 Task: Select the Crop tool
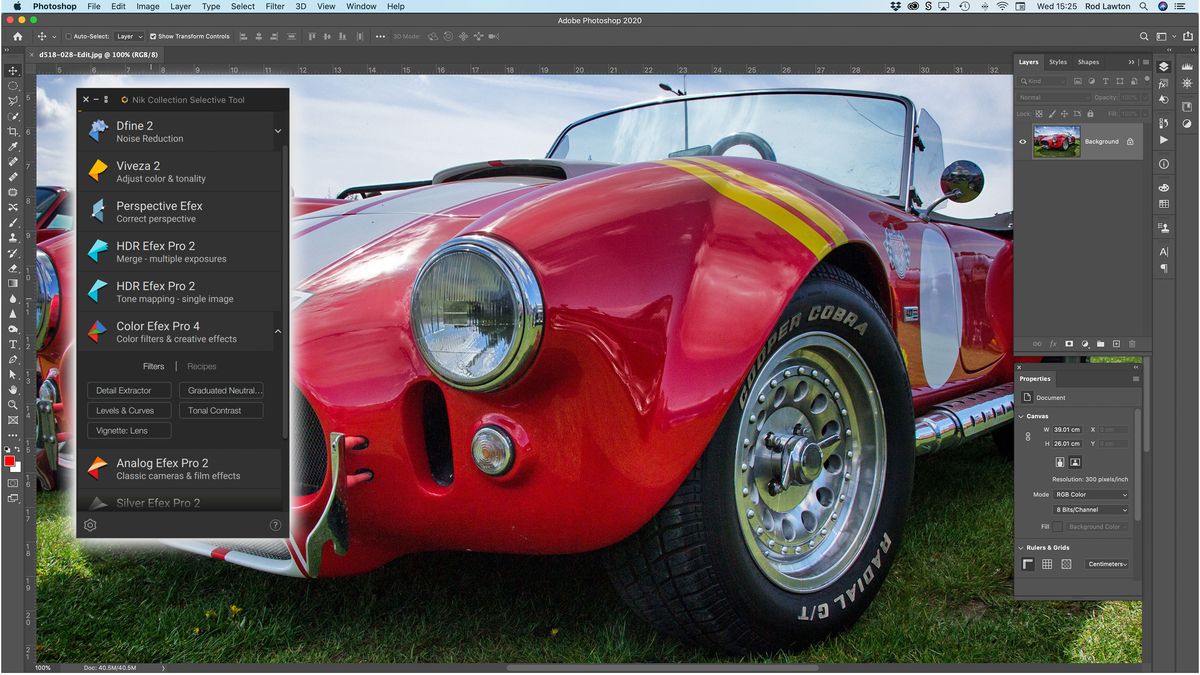13,131
